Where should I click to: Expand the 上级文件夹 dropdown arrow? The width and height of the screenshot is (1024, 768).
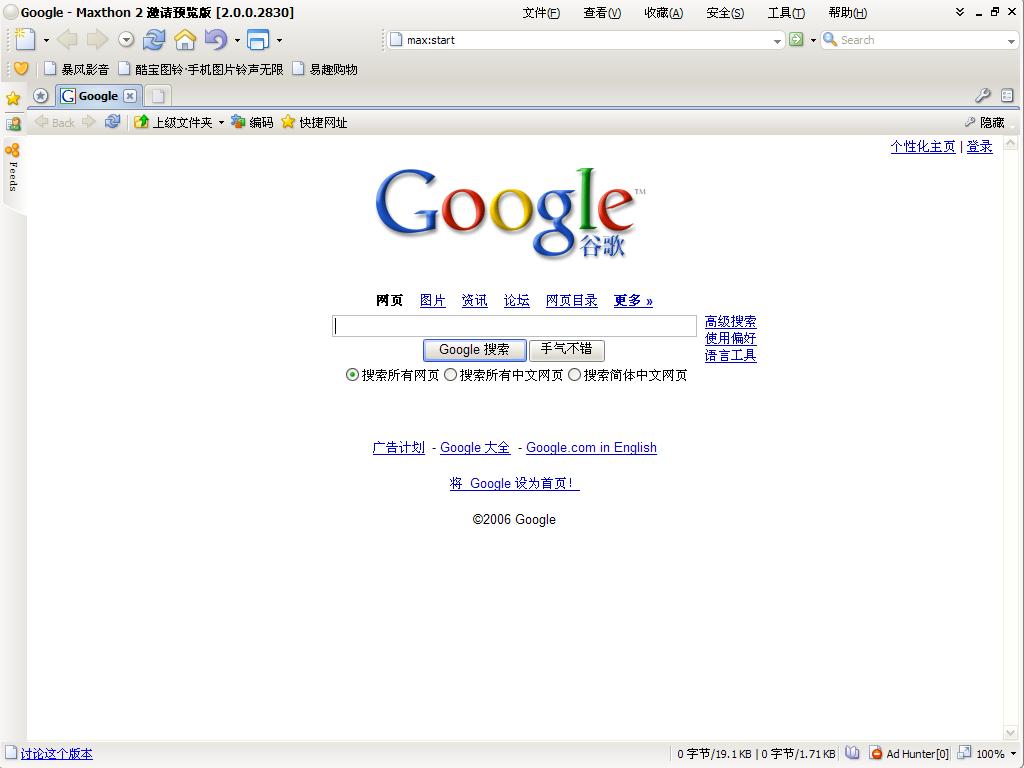click(x=221, y=123)
